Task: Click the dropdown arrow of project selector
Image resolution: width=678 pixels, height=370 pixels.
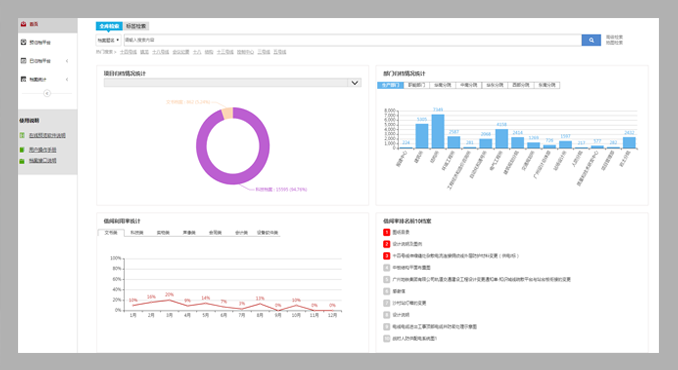Action: [x=355, y=83]
